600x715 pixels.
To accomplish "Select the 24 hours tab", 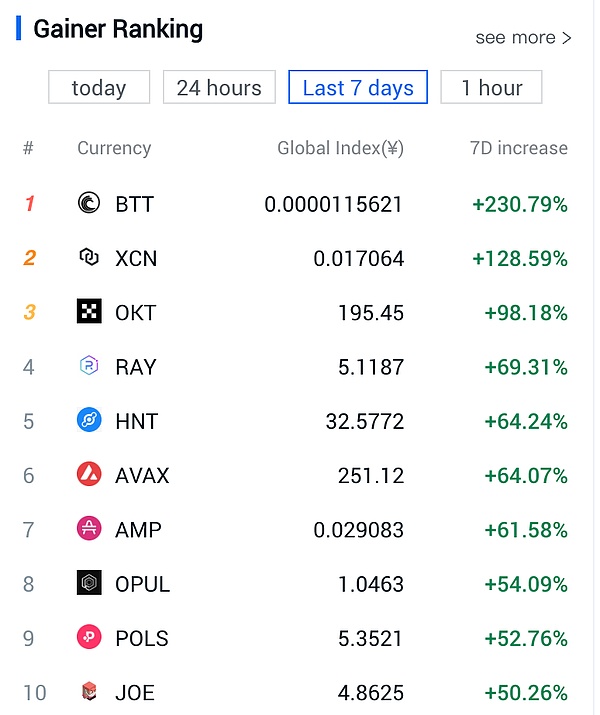I will pos(219,88).
